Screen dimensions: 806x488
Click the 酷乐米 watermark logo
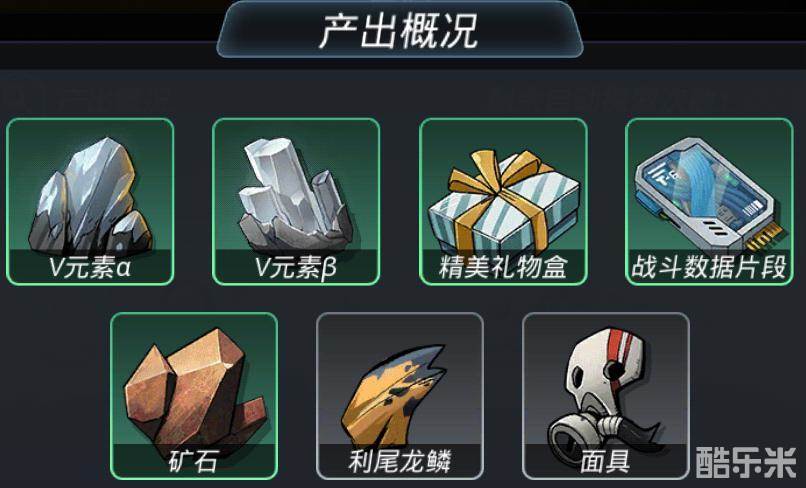(746, 462)
